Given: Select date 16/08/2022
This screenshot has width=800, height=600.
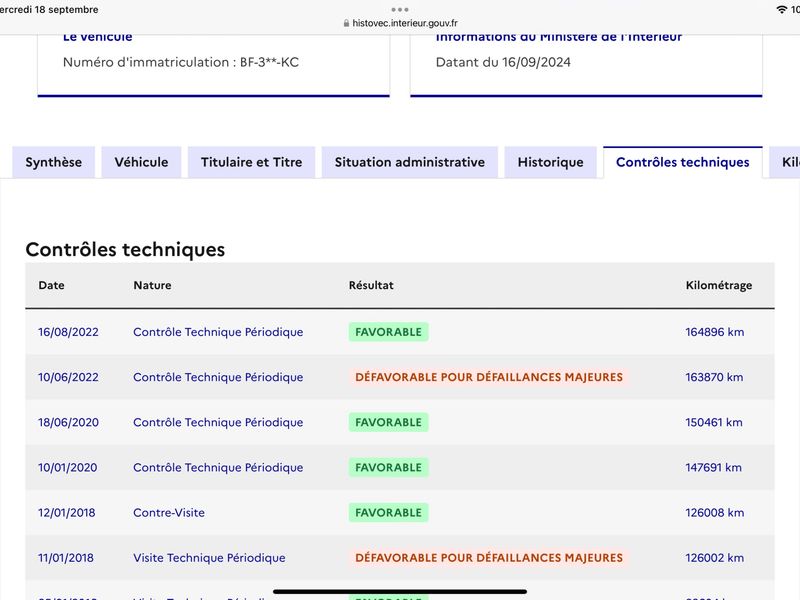Looking at the screenshot, I should click(x=68, y=332).
